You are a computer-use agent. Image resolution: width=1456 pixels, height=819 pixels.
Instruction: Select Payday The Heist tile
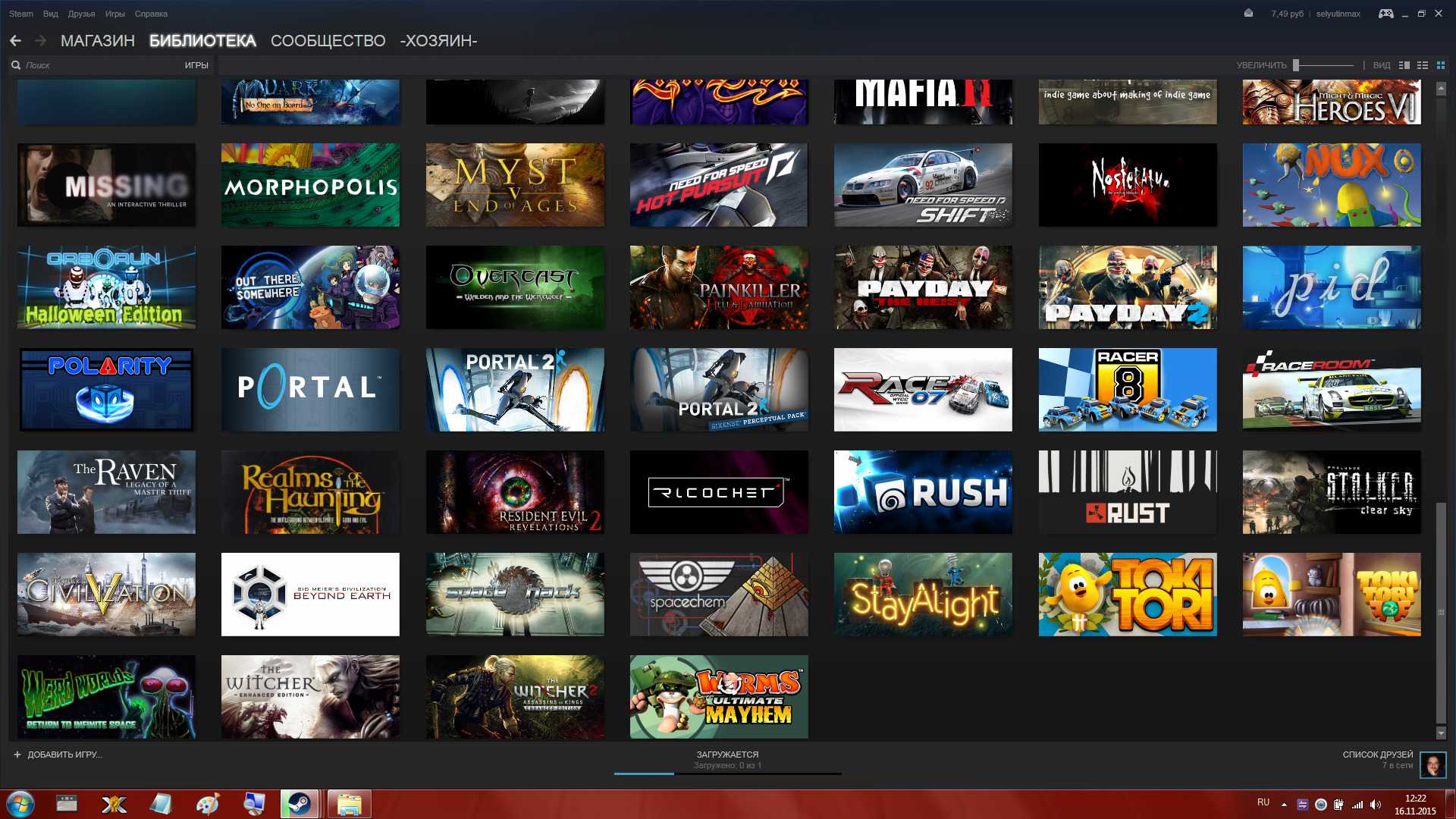tap(923, 287)
